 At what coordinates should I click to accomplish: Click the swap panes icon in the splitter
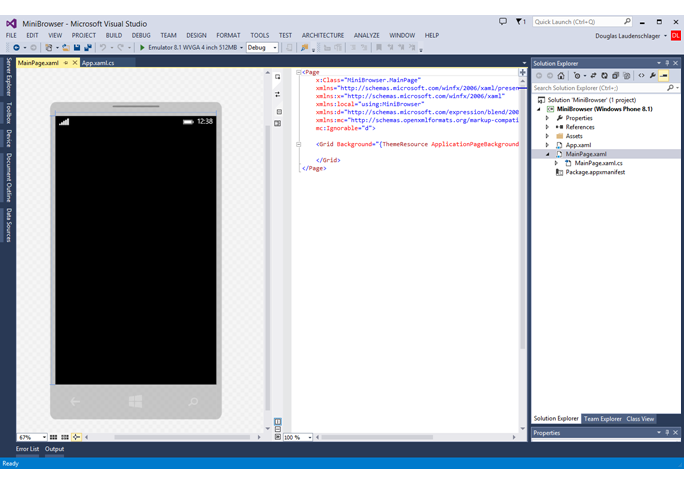pos(277,95)
